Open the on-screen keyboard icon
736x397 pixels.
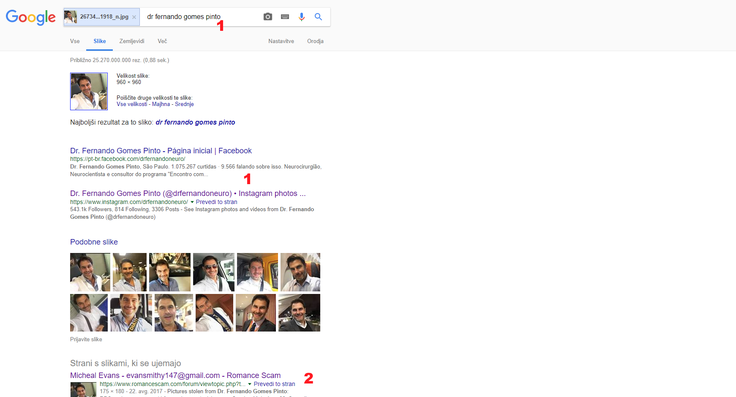[x=285, y=16]
